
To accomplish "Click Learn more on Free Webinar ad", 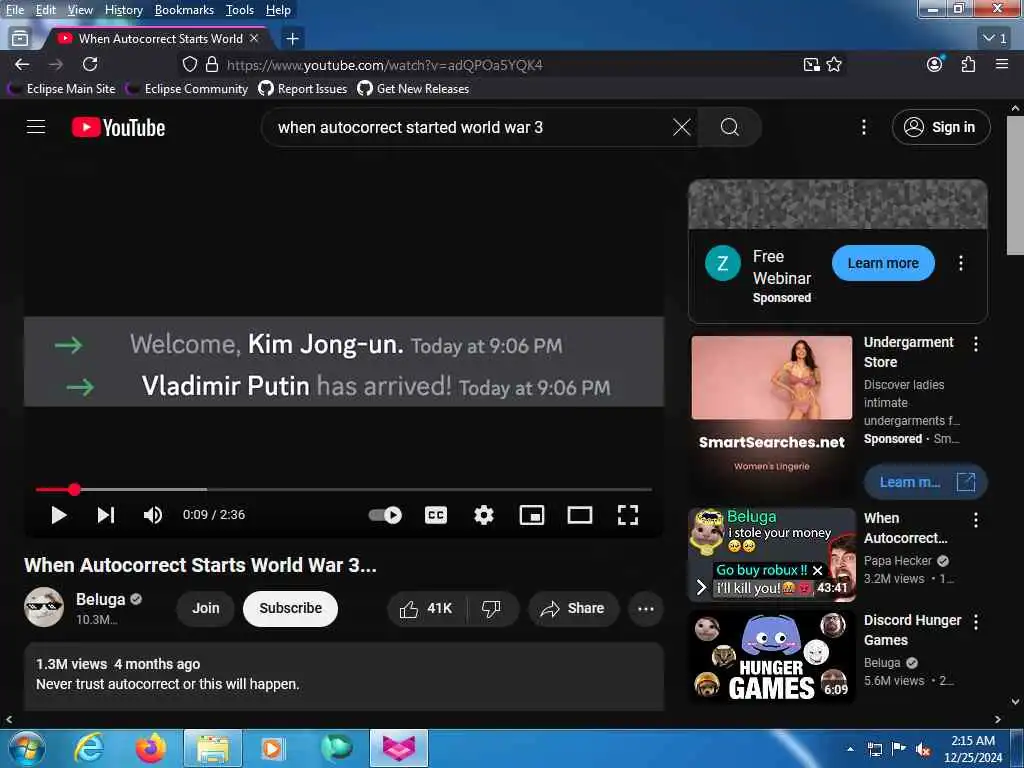I will click(883, 263).
